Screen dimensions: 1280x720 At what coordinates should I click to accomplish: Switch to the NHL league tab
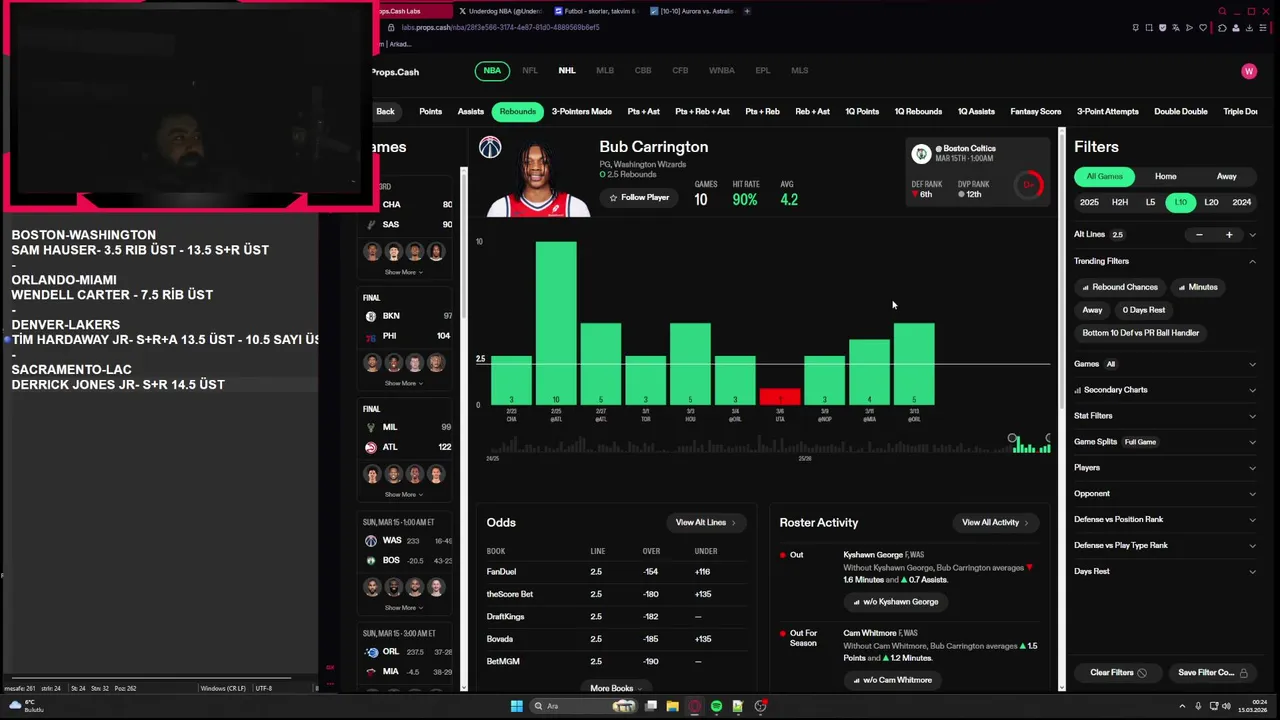[x=567, y=71]
